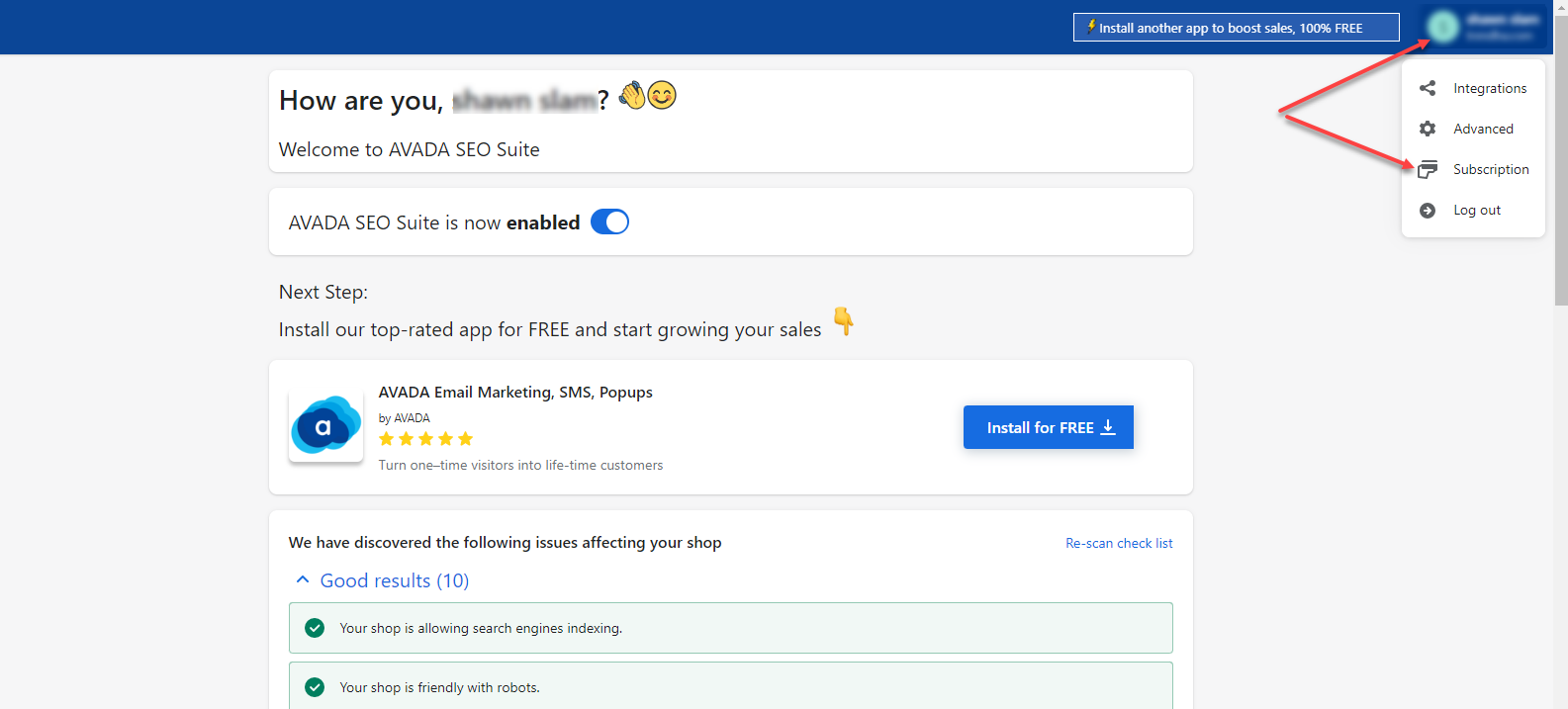
Task: Click the lightning bolt icon in header banner
Action: pos(1090,27)
